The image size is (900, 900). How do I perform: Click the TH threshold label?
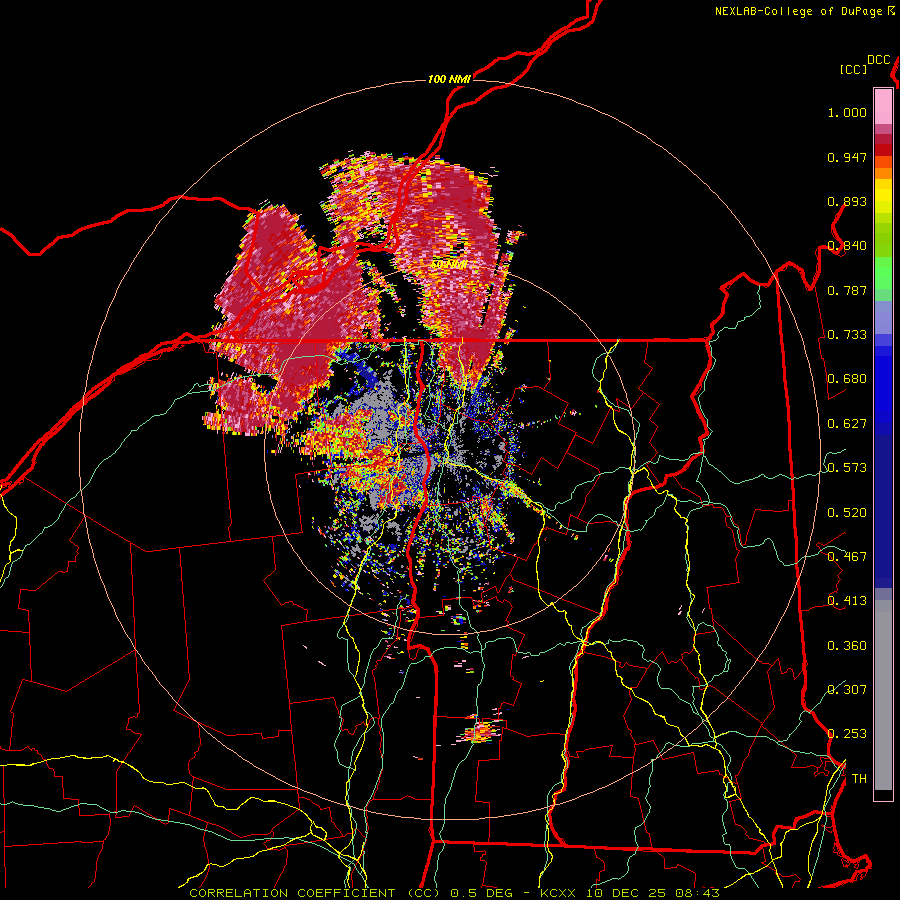[859, 779]
